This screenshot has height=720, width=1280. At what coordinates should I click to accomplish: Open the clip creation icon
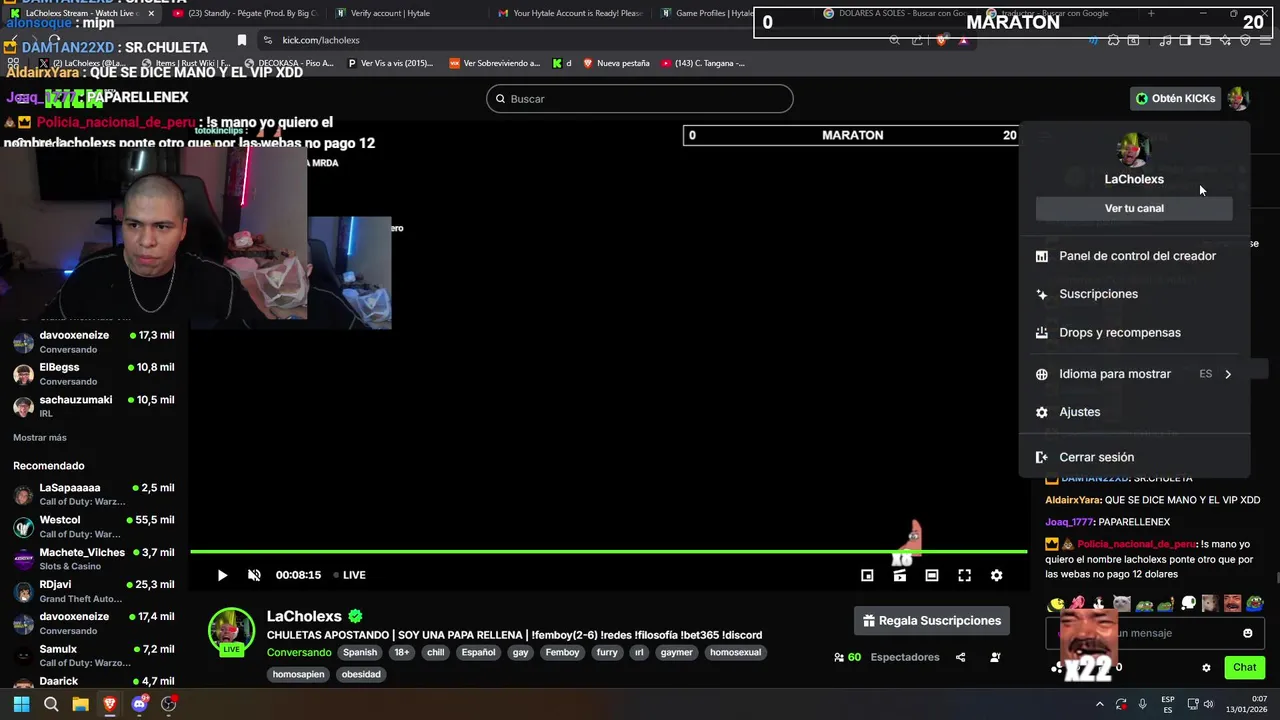(x=900, y=575)
